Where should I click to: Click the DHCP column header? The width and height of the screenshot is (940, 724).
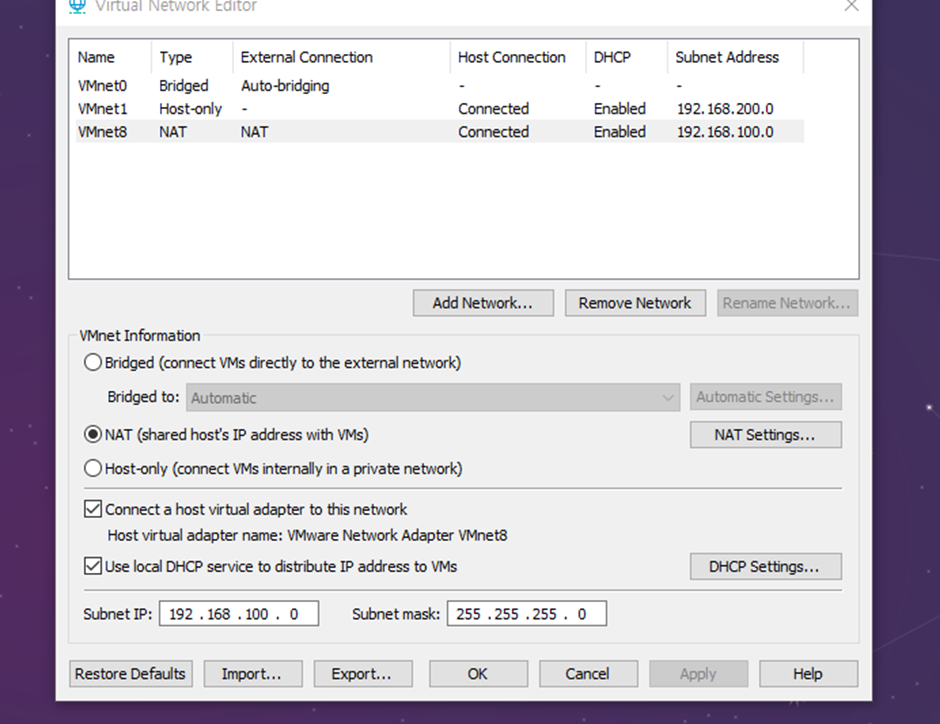tap(626, 57)
